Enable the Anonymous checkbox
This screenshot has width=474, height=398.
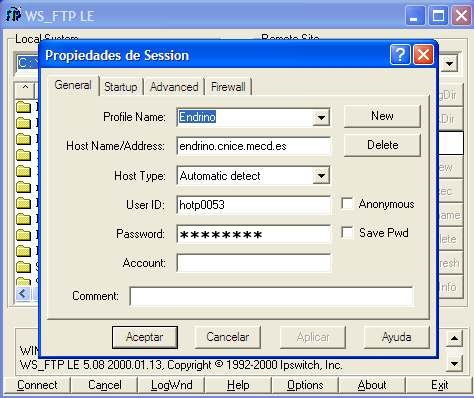347,204
